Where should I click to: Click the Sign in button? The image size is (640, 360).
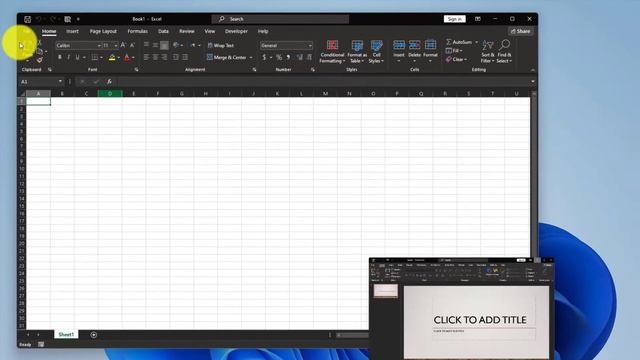pyautogui.click(x=454, y=19)
